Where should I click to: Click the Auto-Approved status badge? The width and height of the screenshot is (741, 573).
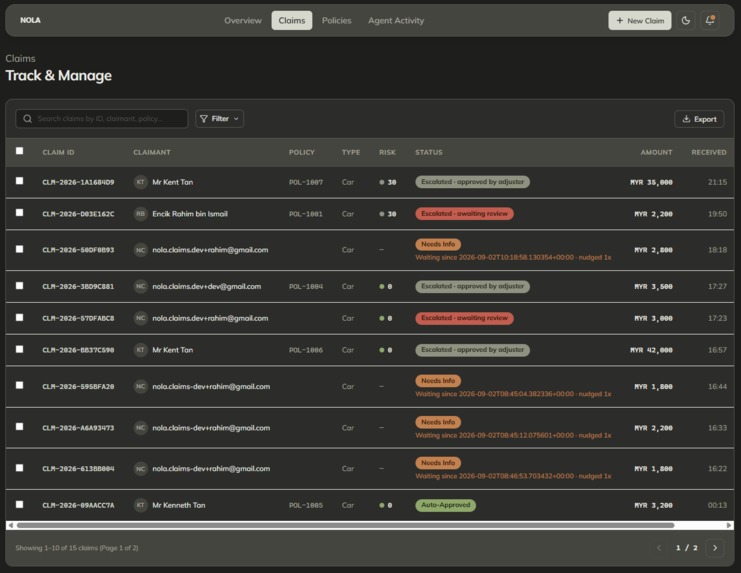(445, 505)
